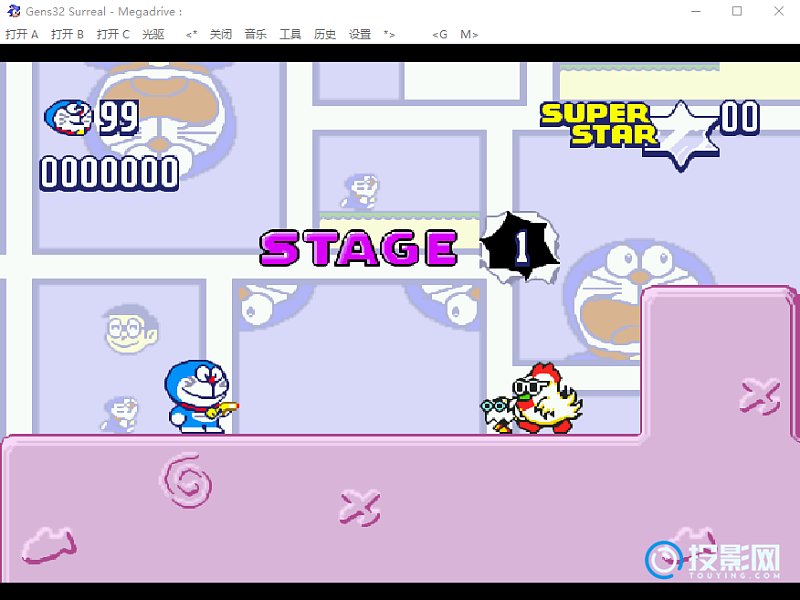Click the Super Star icon
Screen dimensions: 800x600
coord(683,136)
